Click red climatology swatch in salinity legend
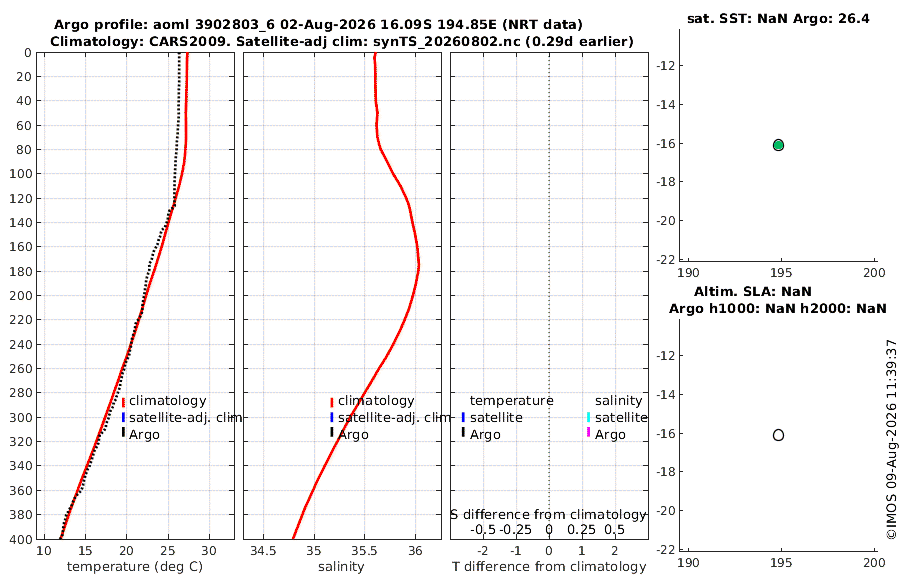 (x=332, y=402)
